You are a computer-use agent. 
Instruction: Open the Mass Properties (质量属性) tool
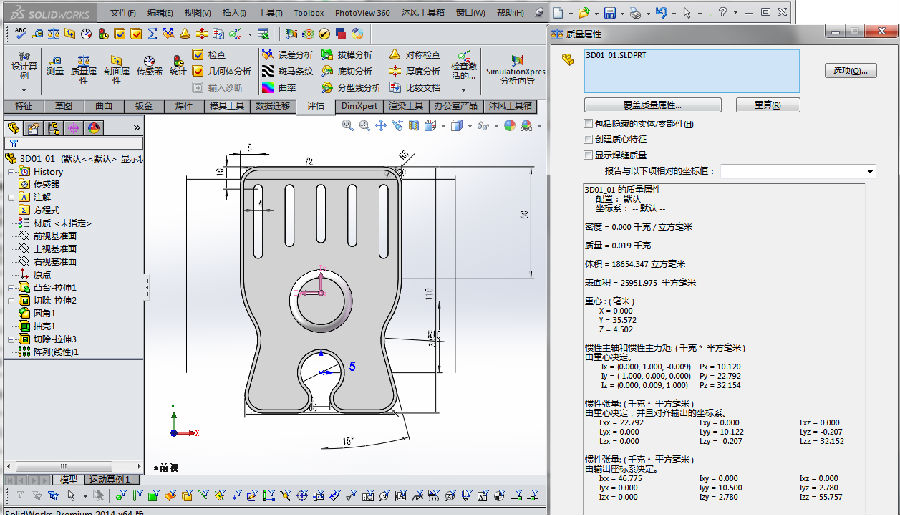[x=86, y=63]
